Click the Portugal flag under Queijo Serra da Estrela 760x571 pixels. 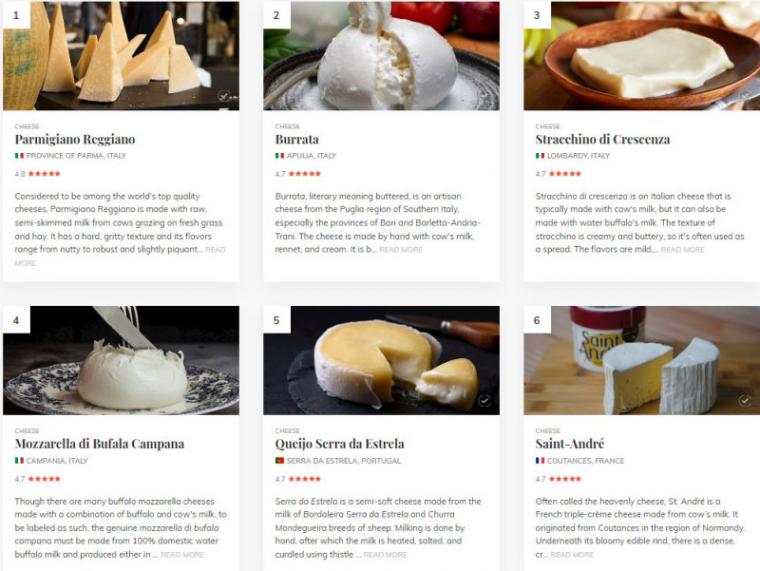[x=280, y=461]
